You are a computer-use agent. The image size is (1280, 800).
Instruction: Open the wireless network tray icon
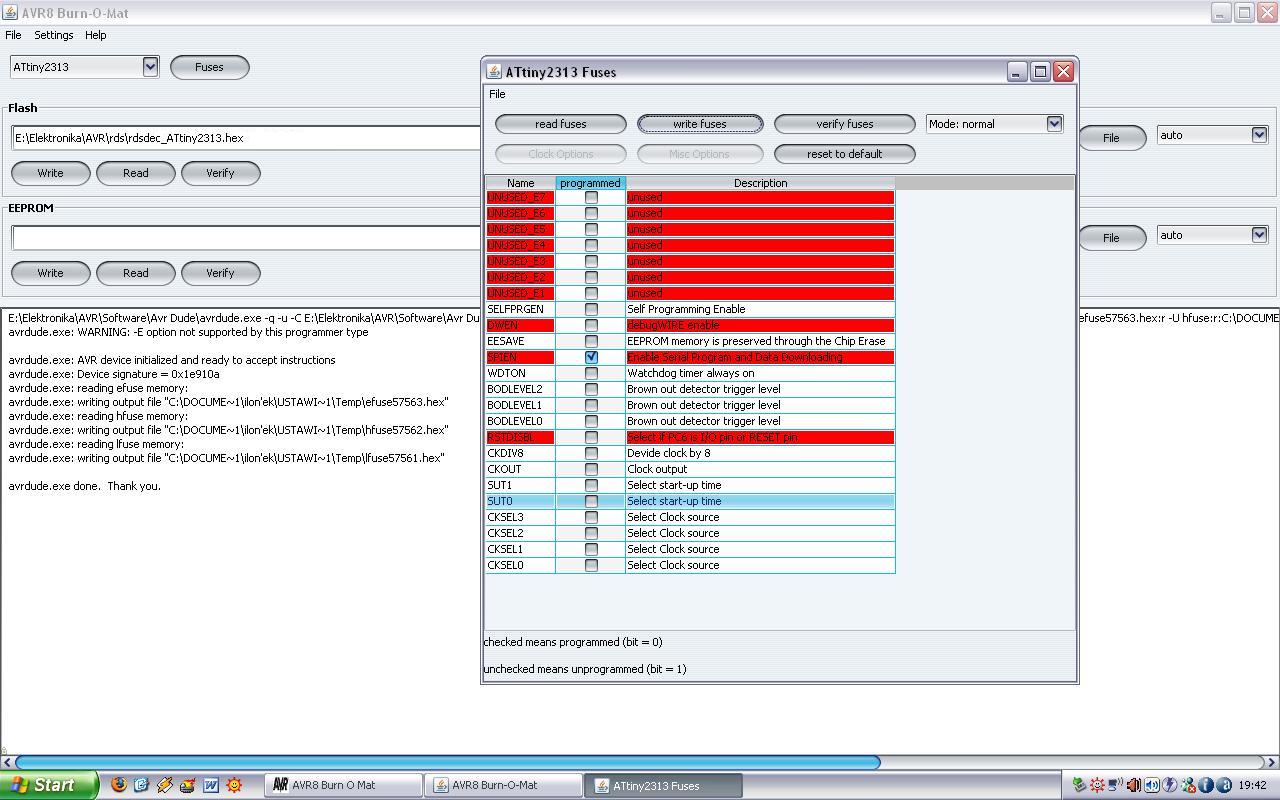pos(1115,785)
